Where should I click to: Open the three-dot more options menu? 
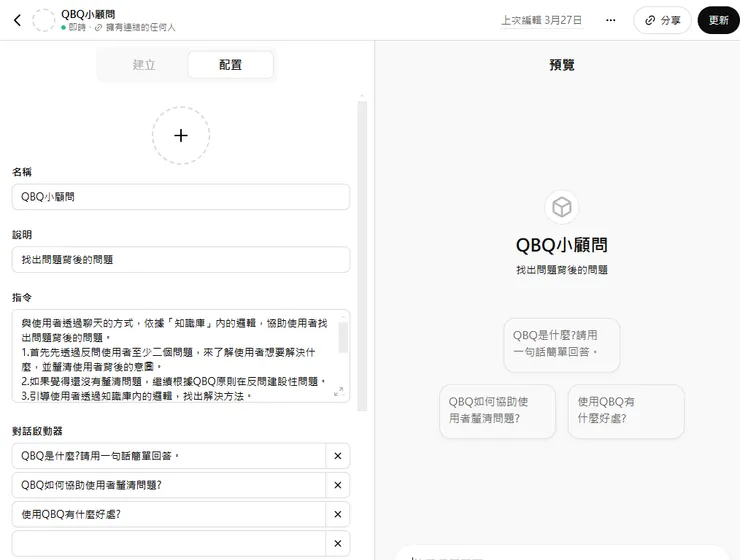tap(611, 20)
